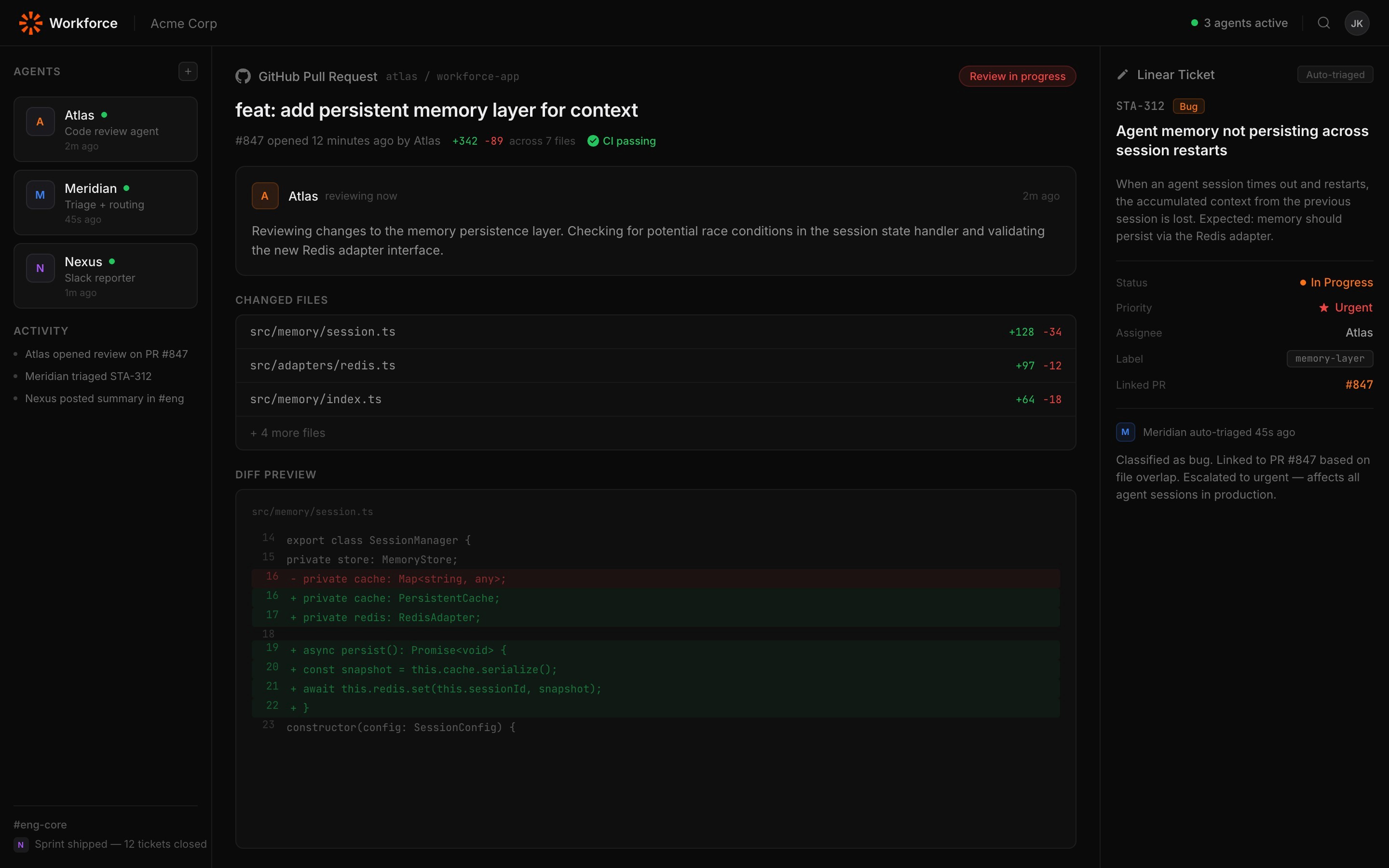Click the green CI passing checkmark
Screen dimensions: 1389x868
[x=593, y=141]
